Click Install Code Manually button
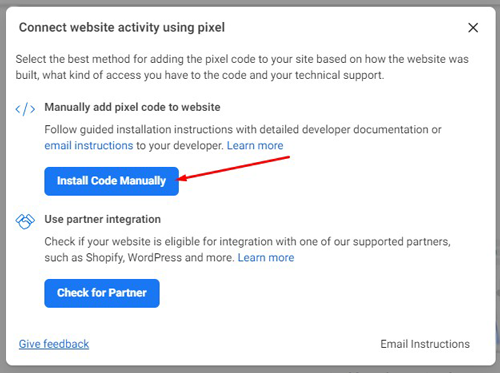500x373 pixels. click(111, 181)
